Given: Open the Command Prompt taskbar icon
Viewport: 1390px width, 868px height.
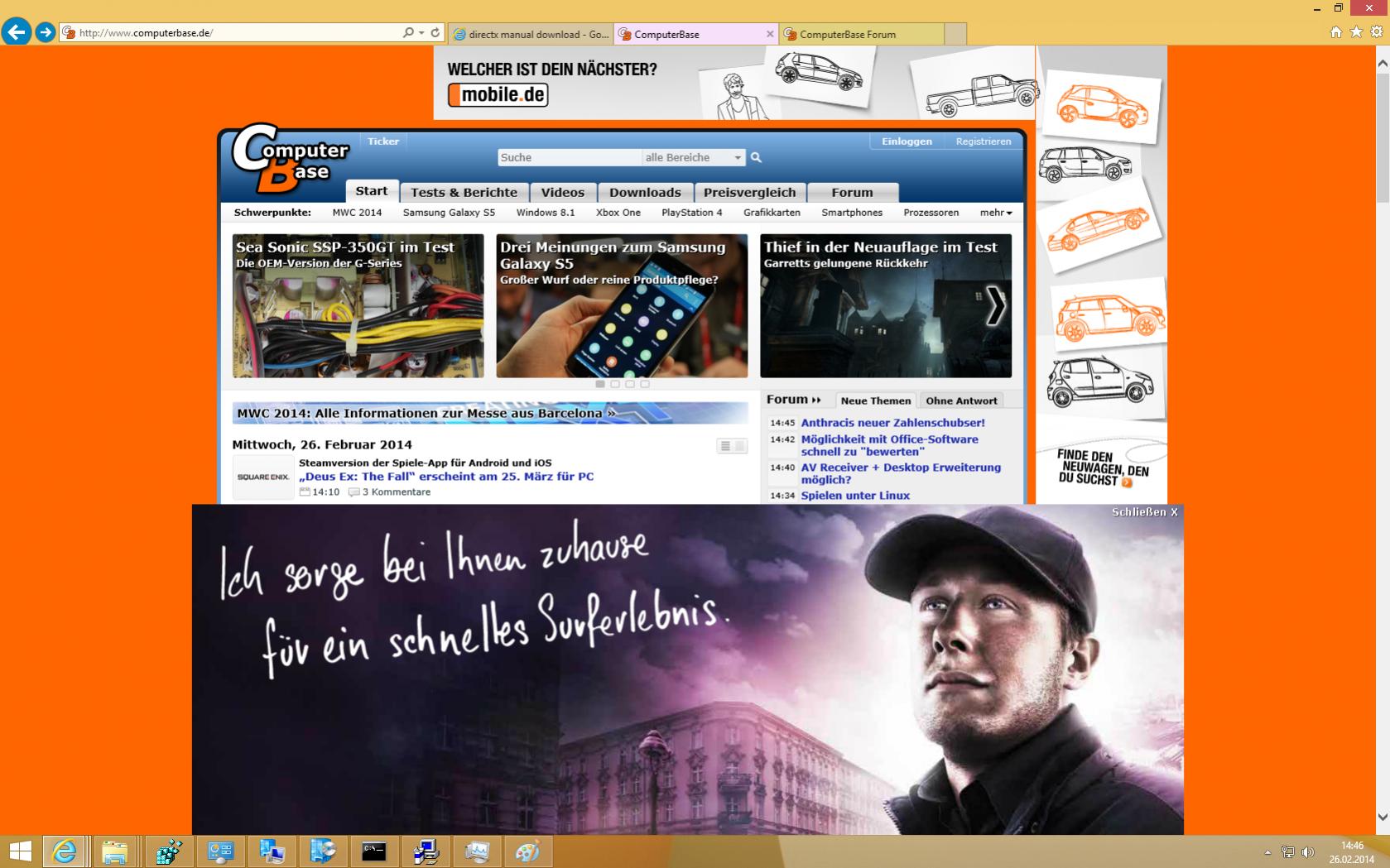Looking at the screenshot, I should click(x=374, y=851).
